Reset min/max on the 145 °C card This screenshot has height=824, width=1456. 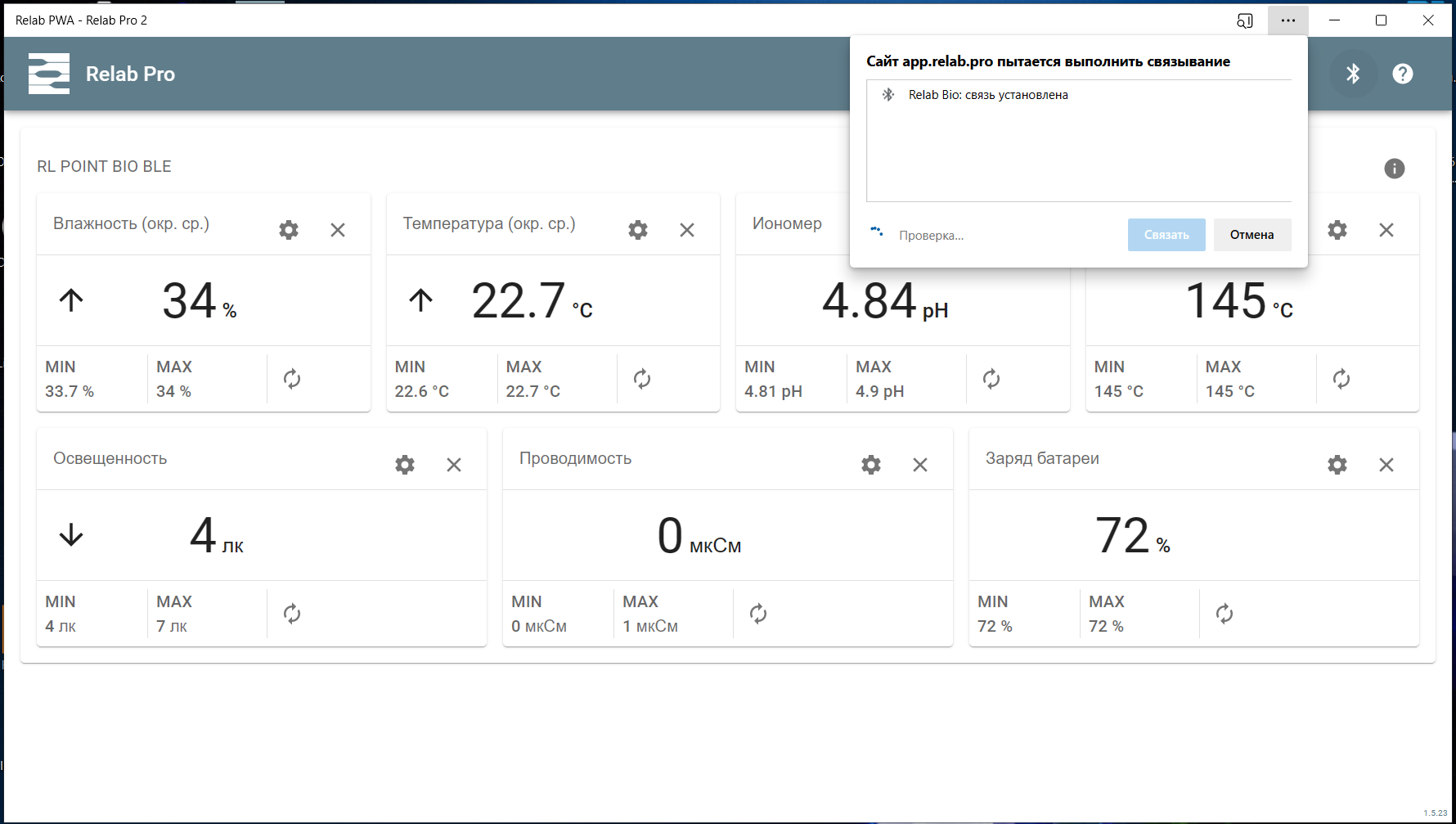pos(1341,379)
